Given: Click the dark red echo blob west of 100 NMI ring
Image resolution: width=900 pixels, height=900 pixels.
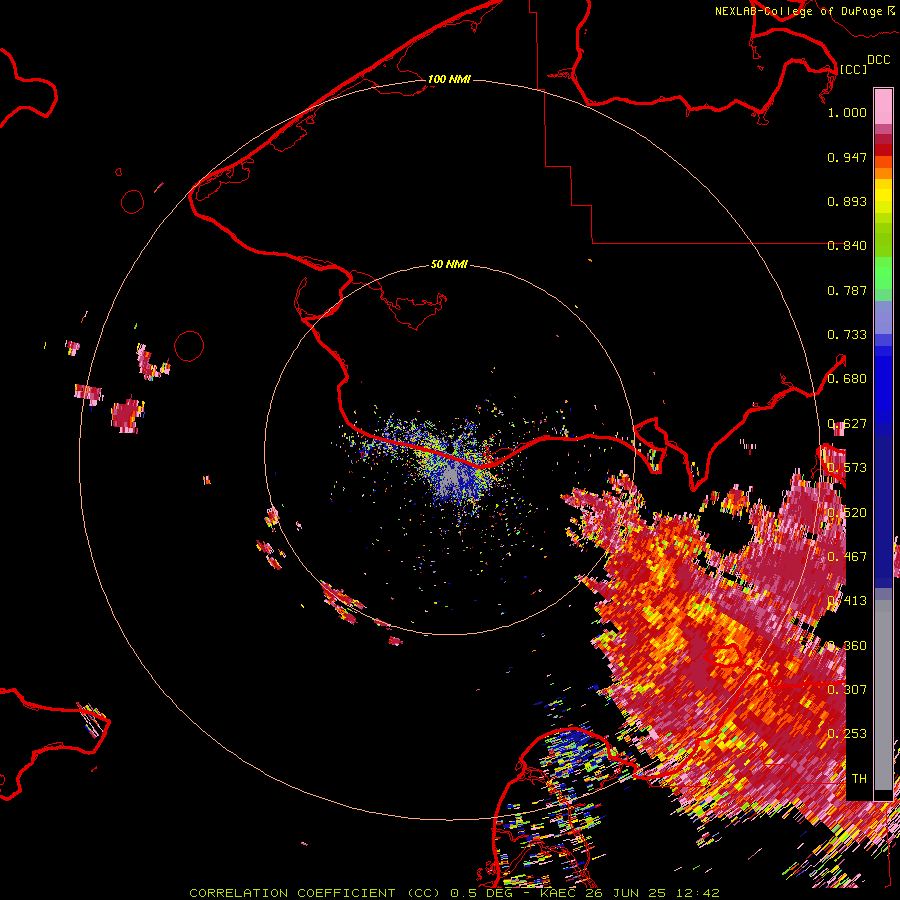Looking at the screenshot, I should [126, 416].
